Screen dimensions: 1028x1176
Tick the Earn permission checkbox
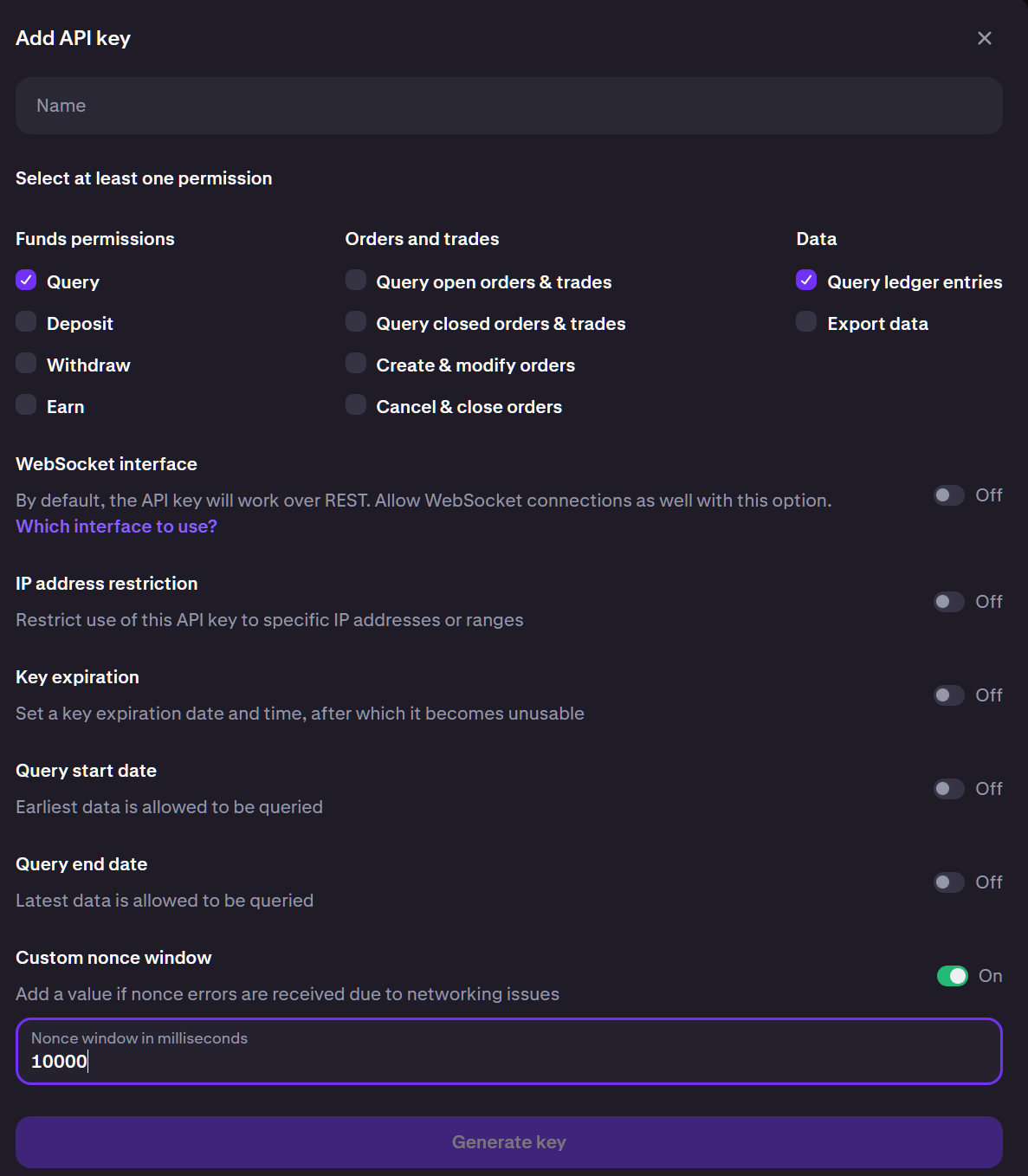pos(26,405)
